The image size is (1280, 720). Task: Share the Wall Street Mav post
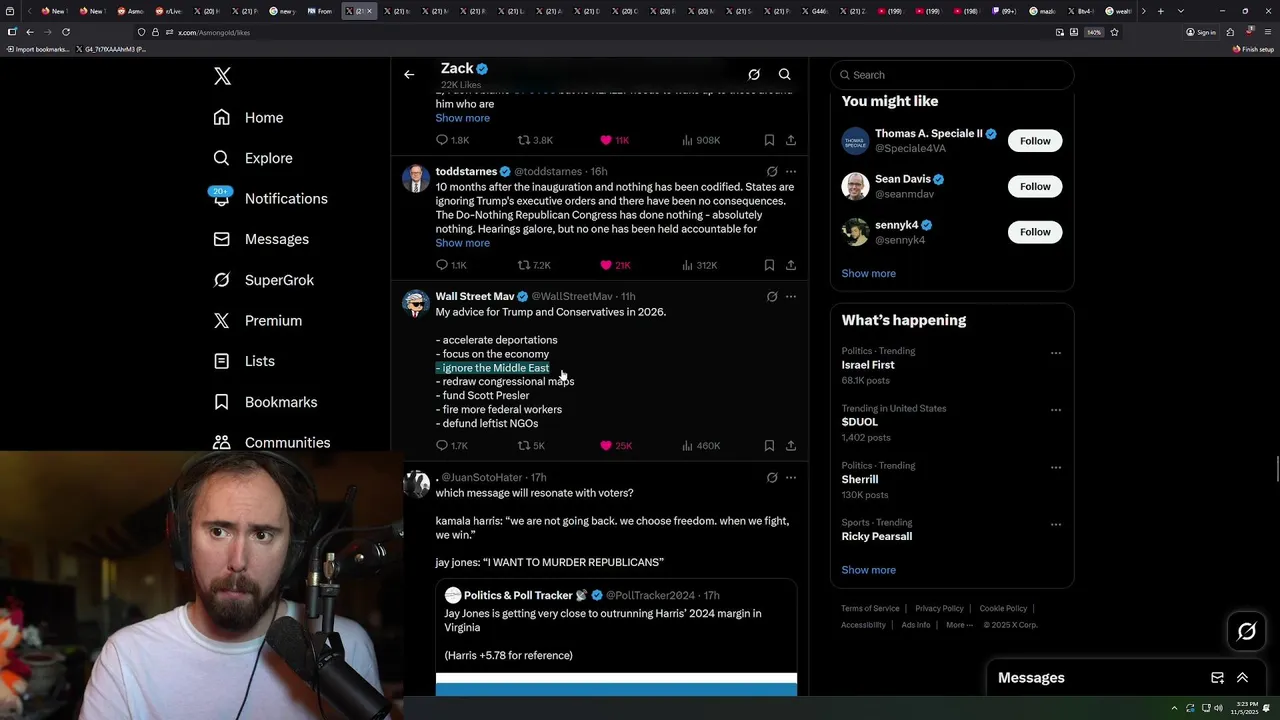[x=791, y=445]
